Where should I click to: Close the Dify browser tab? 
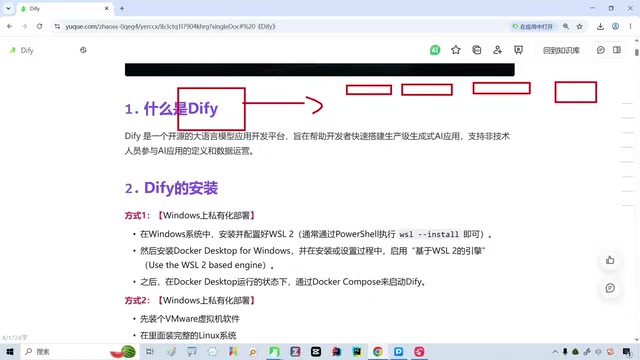[x=107, y=9]
